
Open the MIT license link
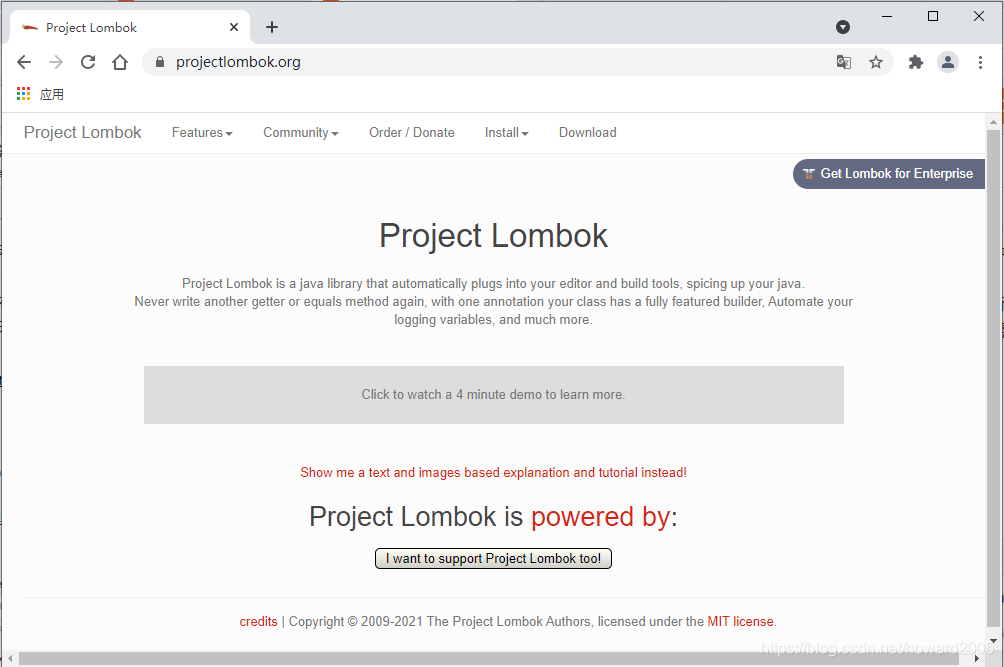[x=740, y=622]
